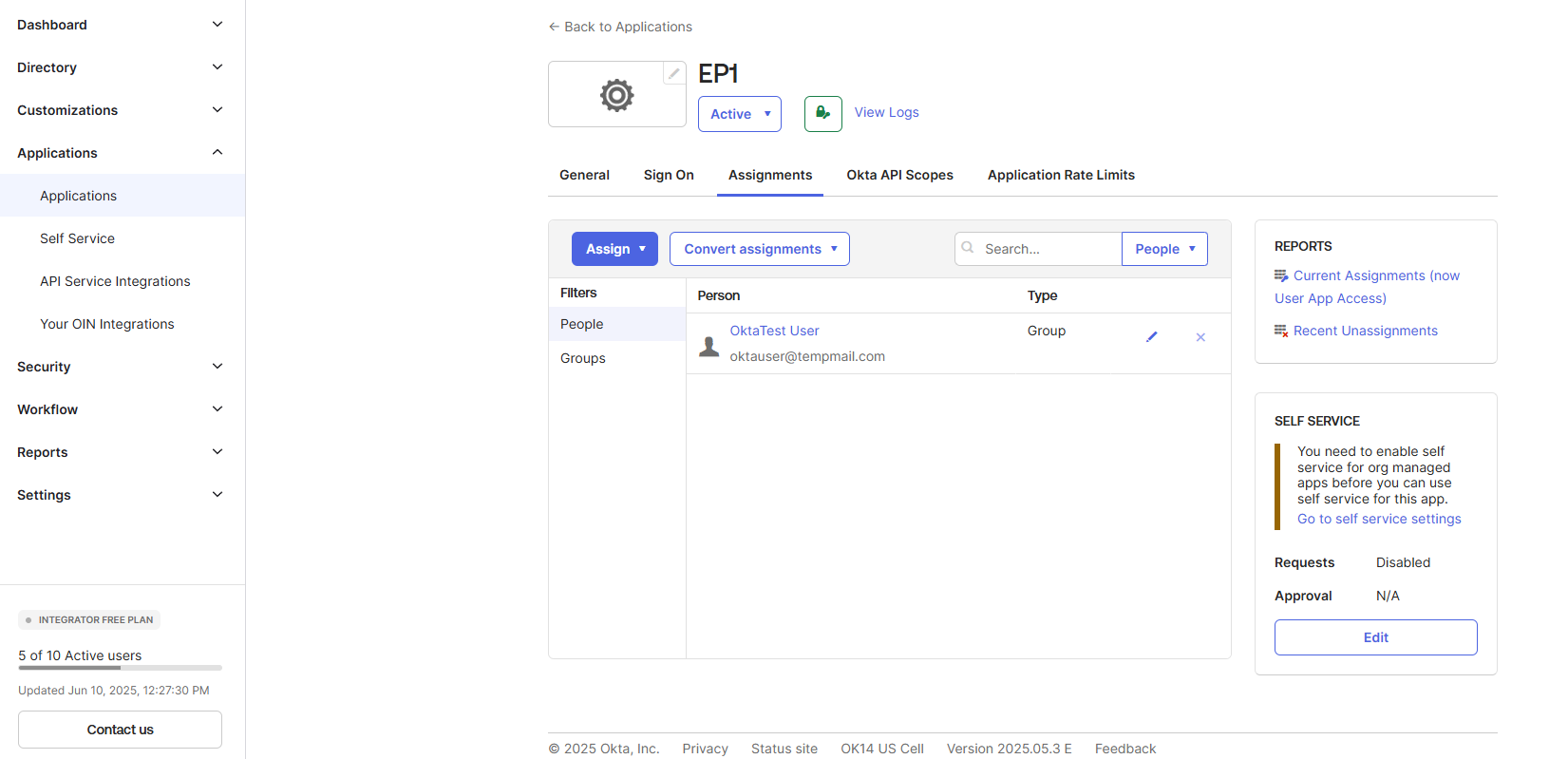
Task: Select the Assignments tab
Action: point(770,175)
